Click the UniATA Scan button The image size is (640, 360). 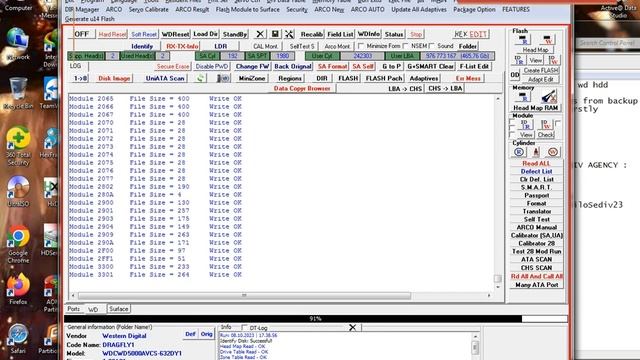[165, 78]
